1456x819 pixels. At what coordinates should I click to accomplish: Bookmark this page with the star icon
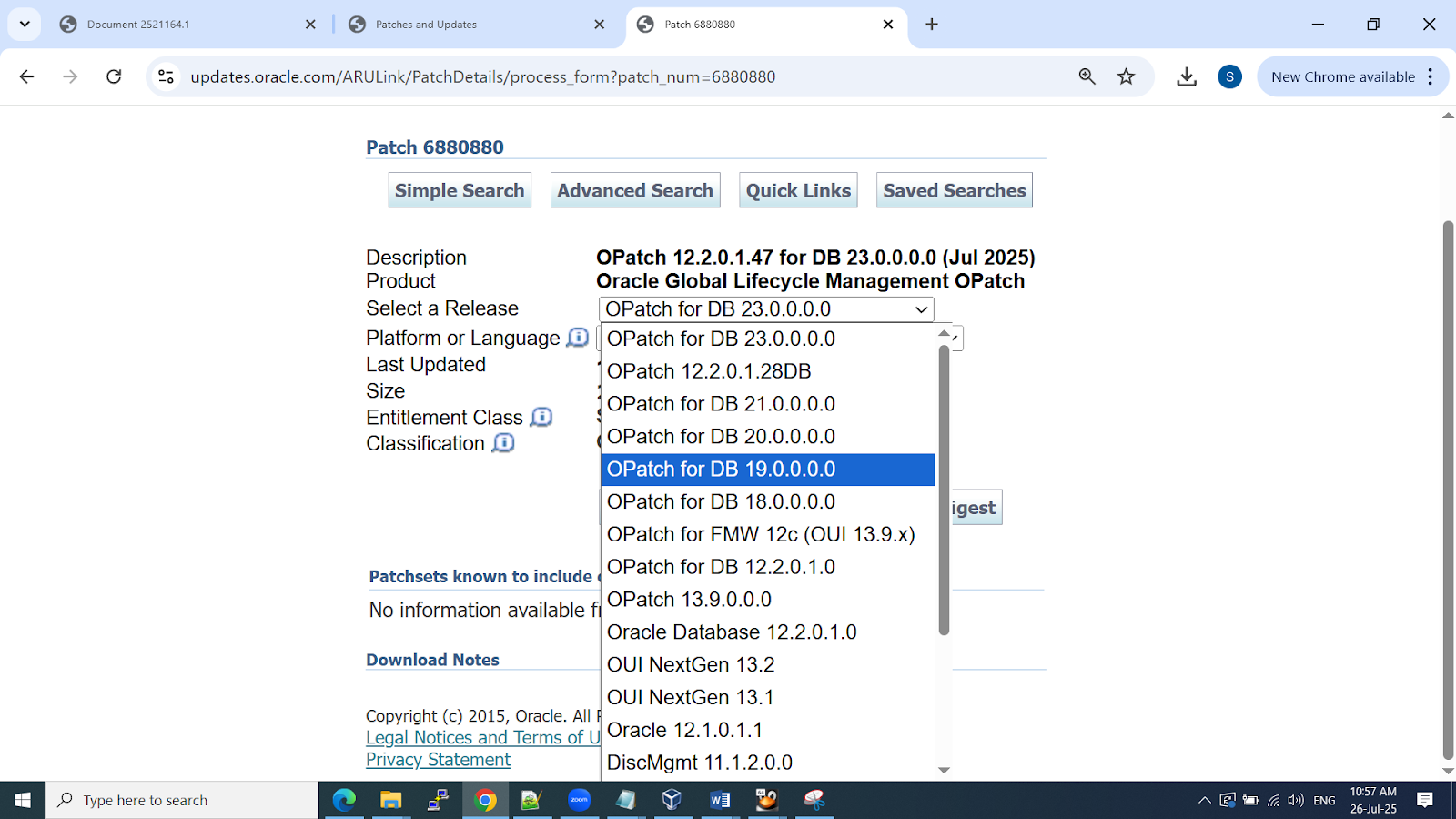point(1126,76)
